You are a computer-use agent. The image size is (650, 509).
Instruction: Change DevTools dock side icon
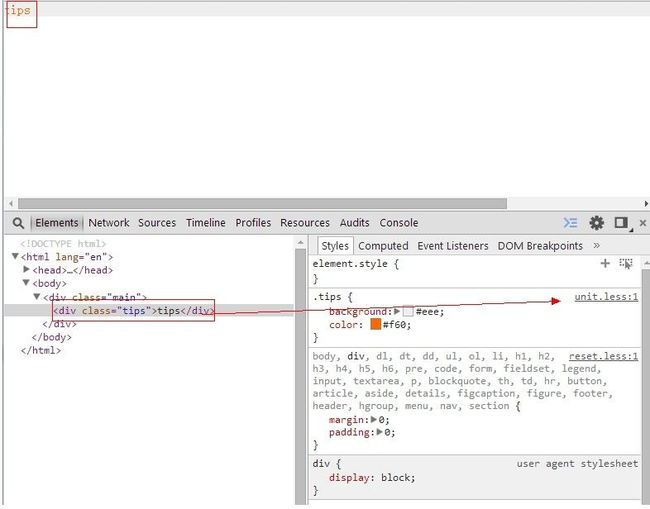[621, 223]
